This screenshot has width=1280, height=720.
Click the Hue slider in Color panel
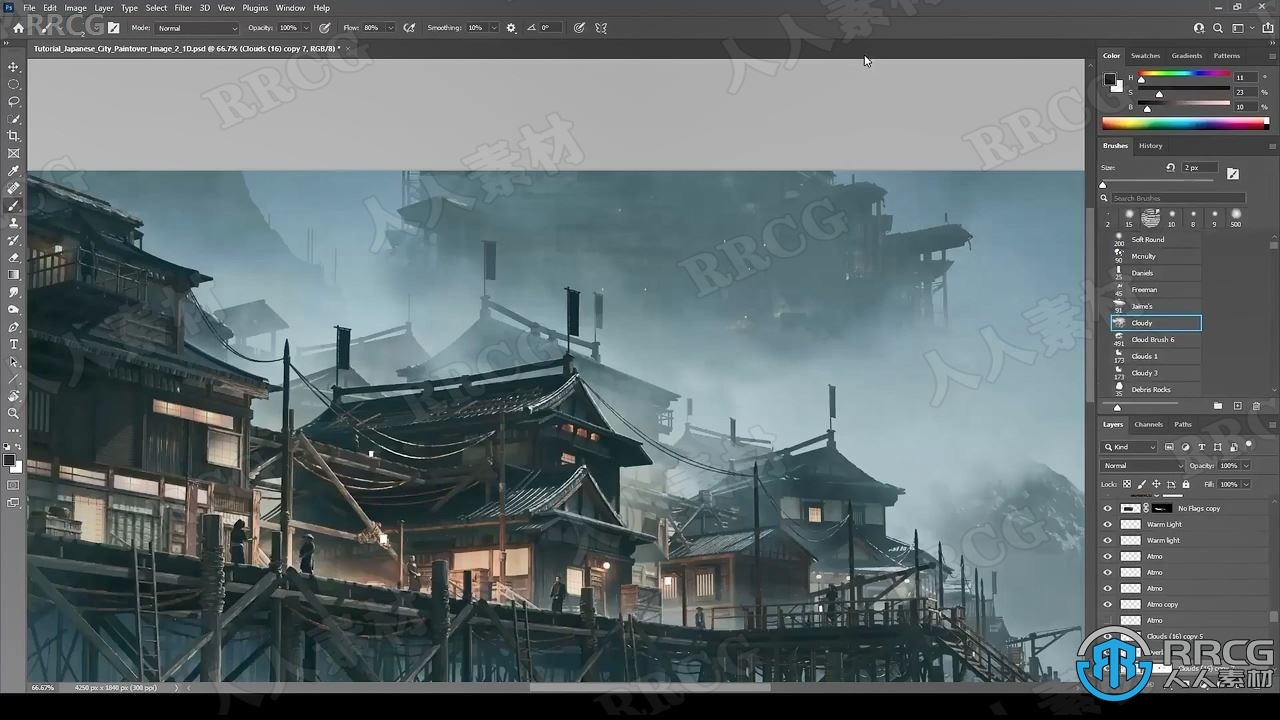pos(1184,74)
